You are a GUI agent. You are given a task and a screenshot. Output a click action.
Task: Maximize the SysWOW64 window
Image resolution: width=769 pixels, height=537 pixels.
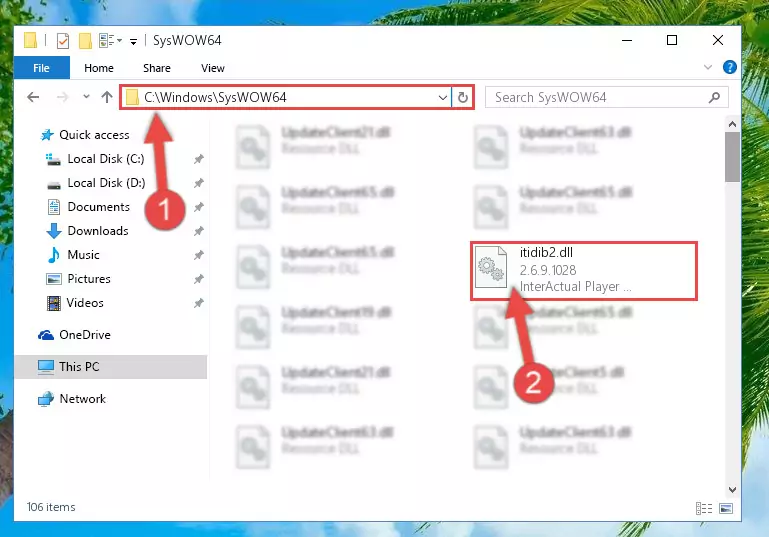pyautogui.click(x=672, y=40)
